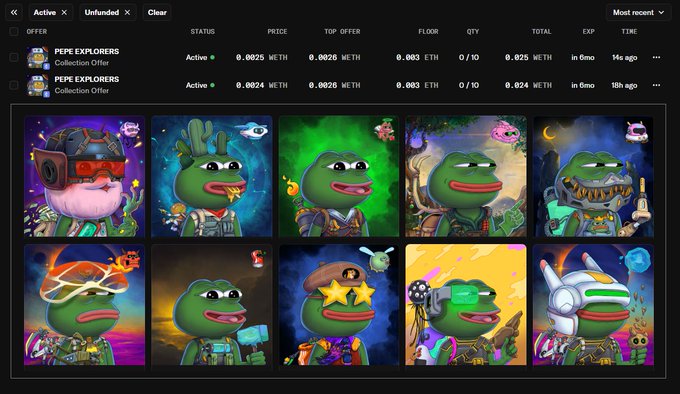This screenshot has height=394, width=680.
Task: Open the Pepe holding blue hammer
Action: point(212,305)
